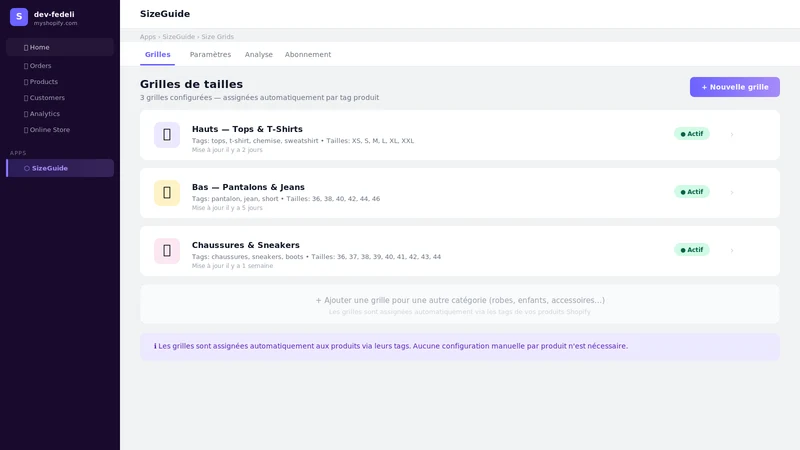The height and width of the screenshot is (450, 800).
Task: Open the Hauts — Tops & T-Shirts title
Action: tap(247, 129)
